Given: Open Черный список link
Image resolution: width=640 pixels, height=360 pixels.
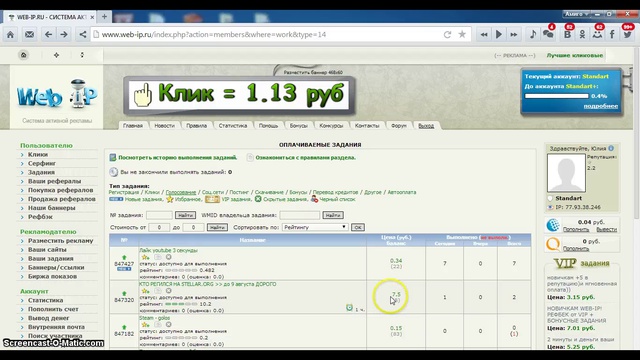Looking at the screenshot, I should [337, 199].
